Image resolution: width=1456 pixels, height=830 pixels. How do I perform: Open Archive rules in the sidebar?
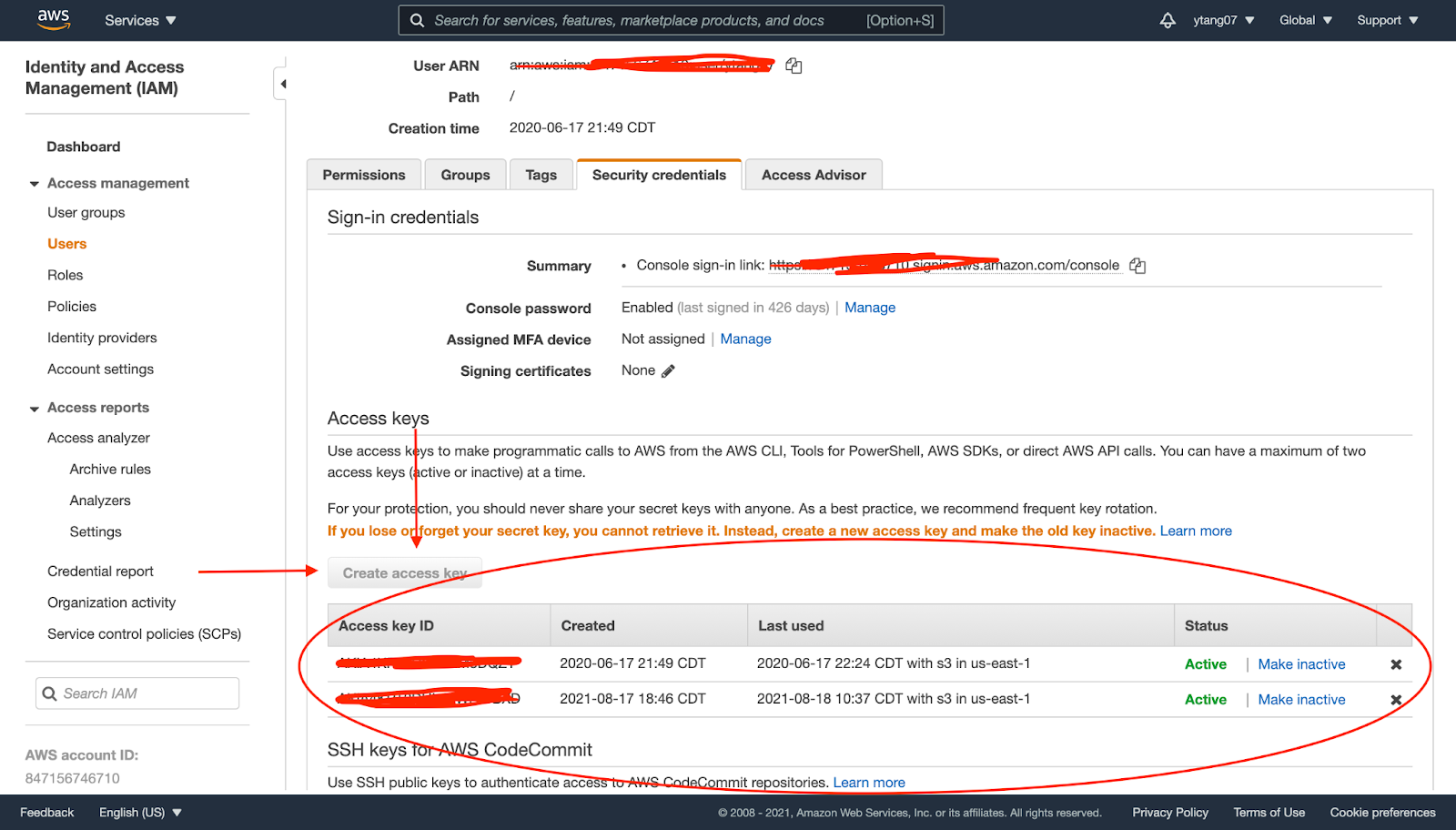[x=110, y=470]
